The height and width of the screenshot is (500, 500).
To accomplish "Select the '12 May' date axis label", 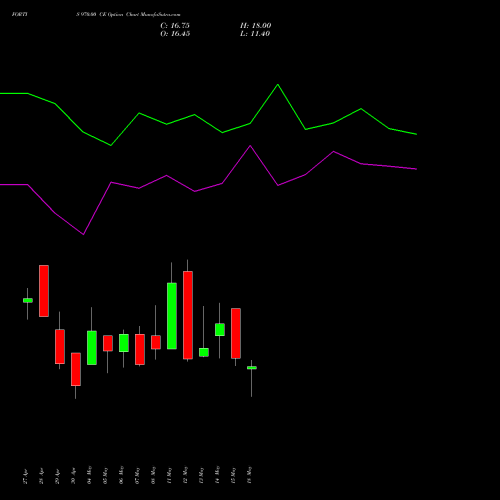I will pyautogui.click(x=186, y=475).
